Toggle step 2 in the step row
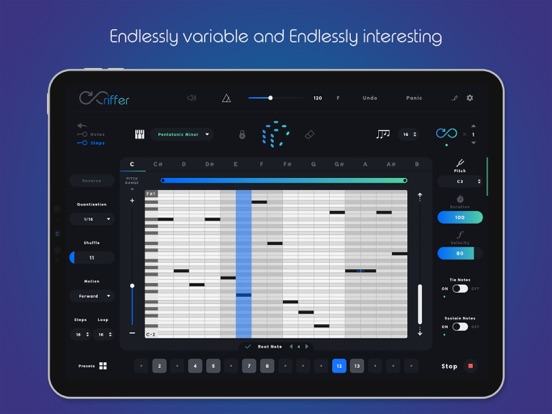 coord(159,366)
